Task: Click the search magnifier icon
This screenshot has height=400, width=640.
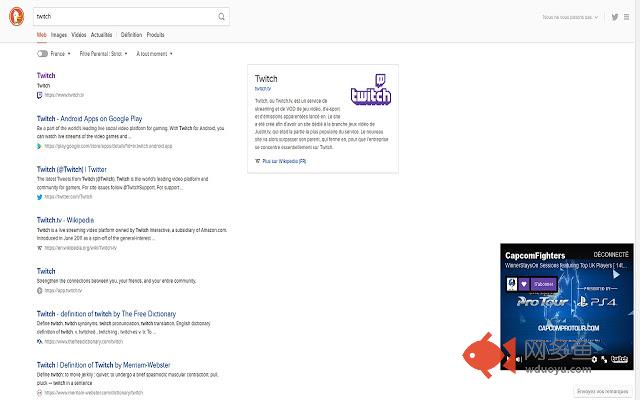Action: click(x=221, y=17)
